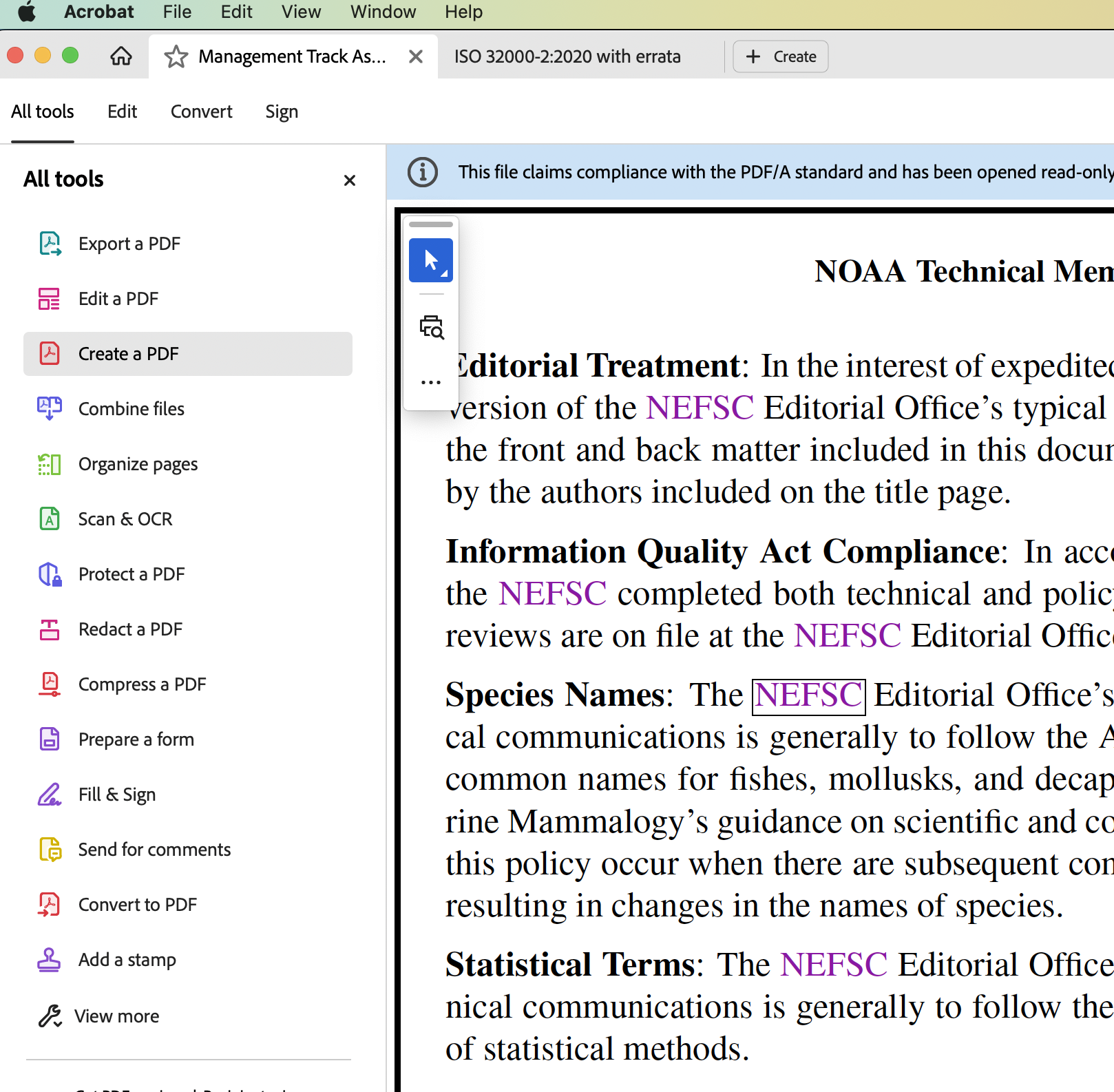
Task: Expand View more tools list
Action: (x=116, y=1016)
